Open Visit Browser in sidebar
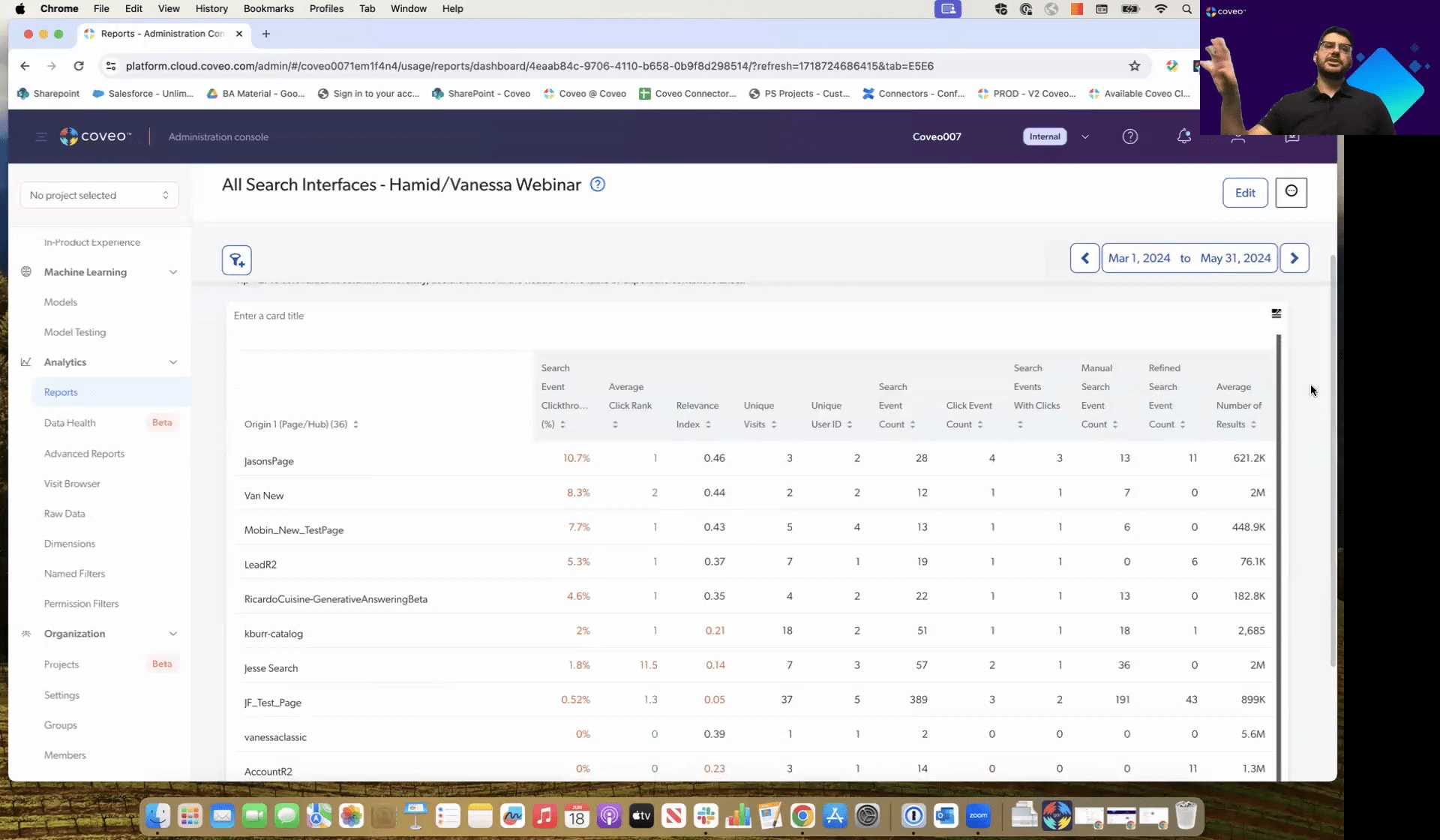Screen dimensions: 1440x840 (72, 484)
